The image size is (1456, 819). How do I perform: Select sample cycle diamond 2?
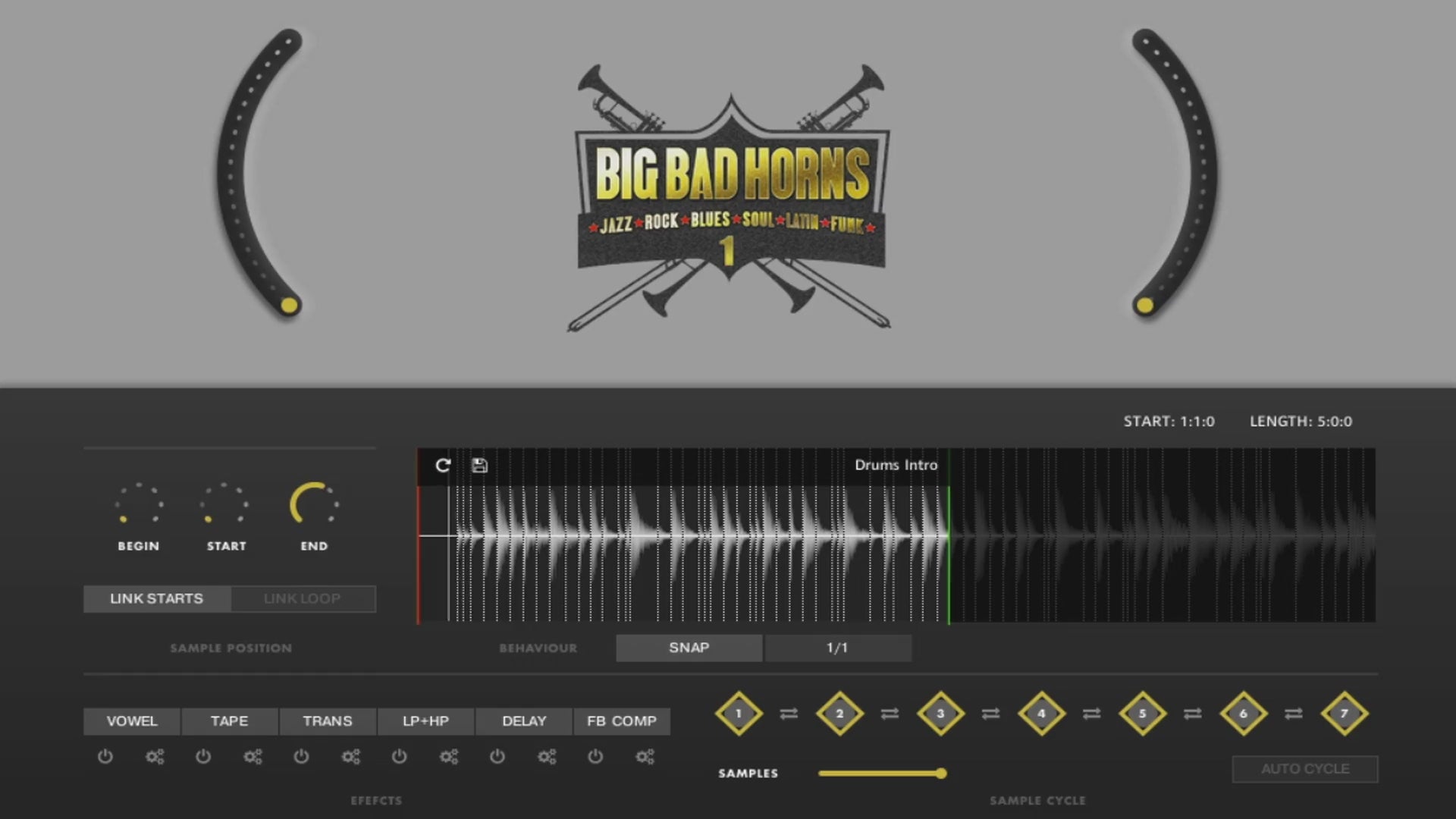point(839,713)
